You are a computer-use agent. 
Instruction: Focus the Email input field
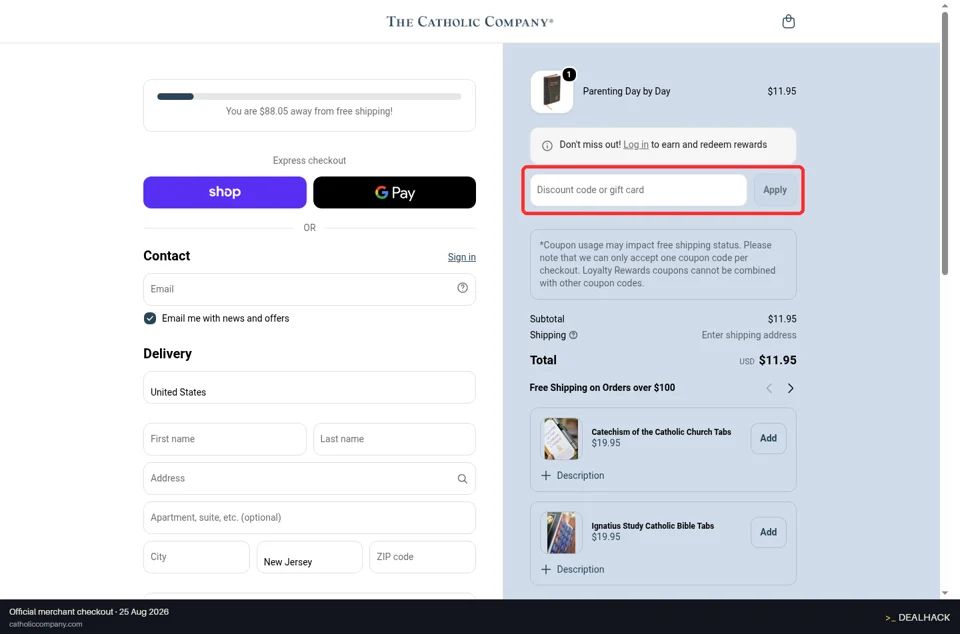(x=309, y=289)
